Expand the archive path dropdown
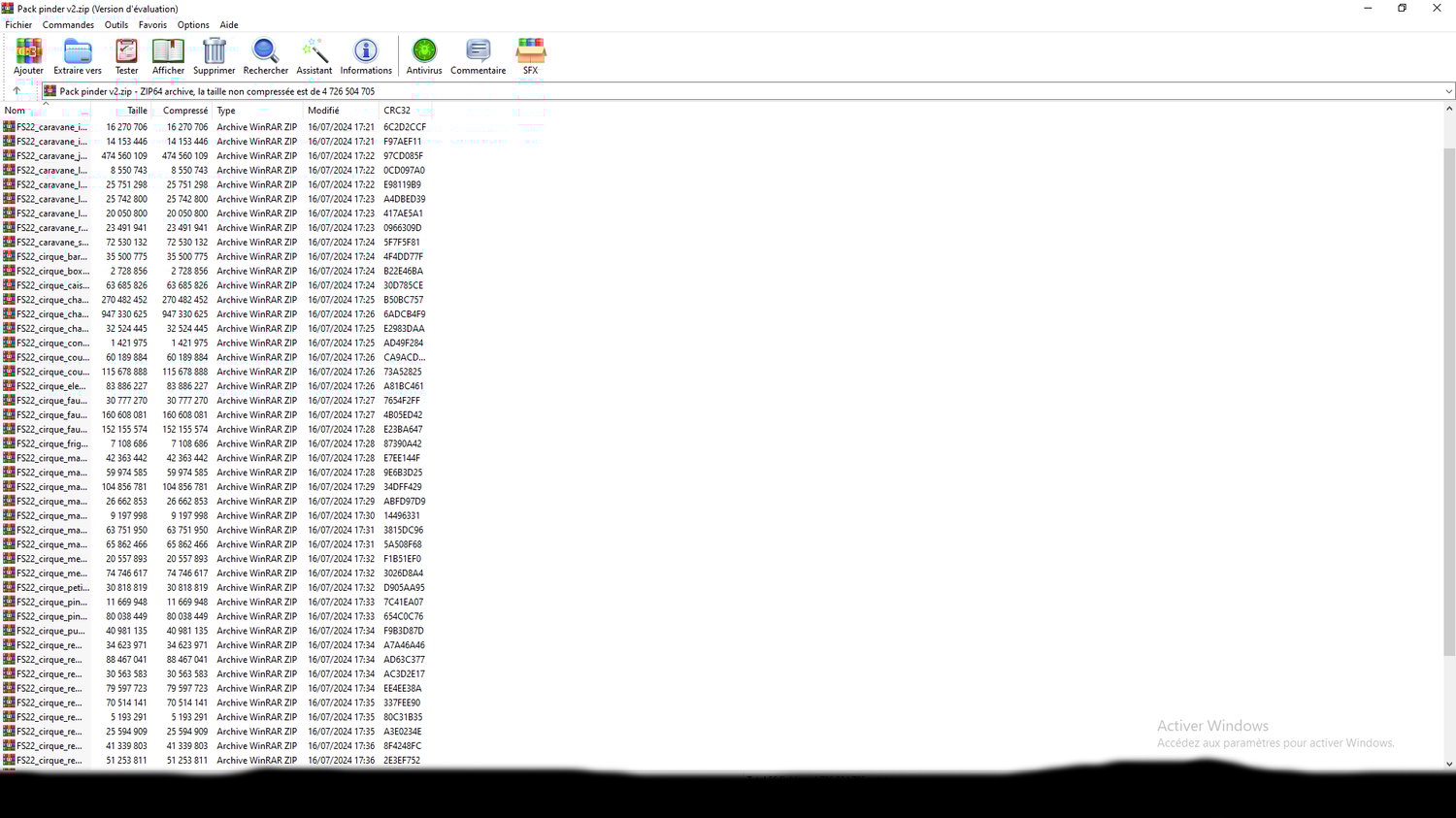1456x818 pixels. point(1448,91)
